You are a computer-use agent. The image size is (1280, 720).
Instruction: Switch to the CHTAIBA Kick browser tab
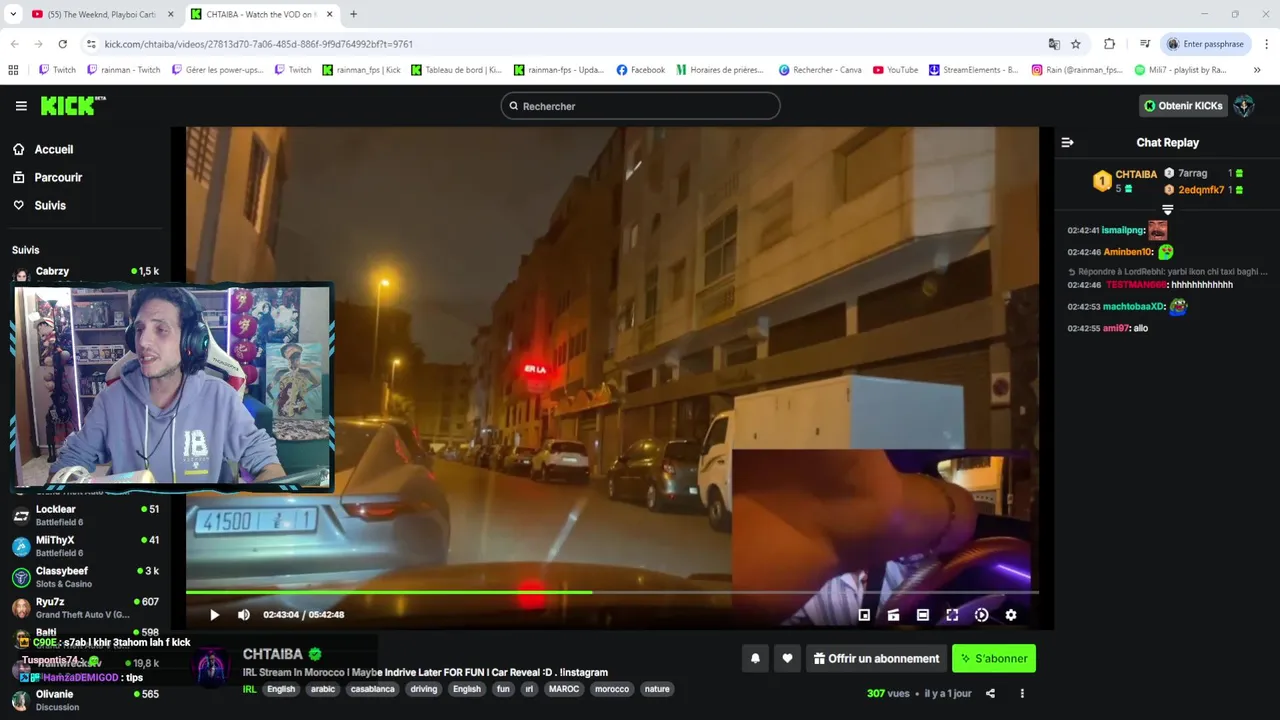(262, 14)
